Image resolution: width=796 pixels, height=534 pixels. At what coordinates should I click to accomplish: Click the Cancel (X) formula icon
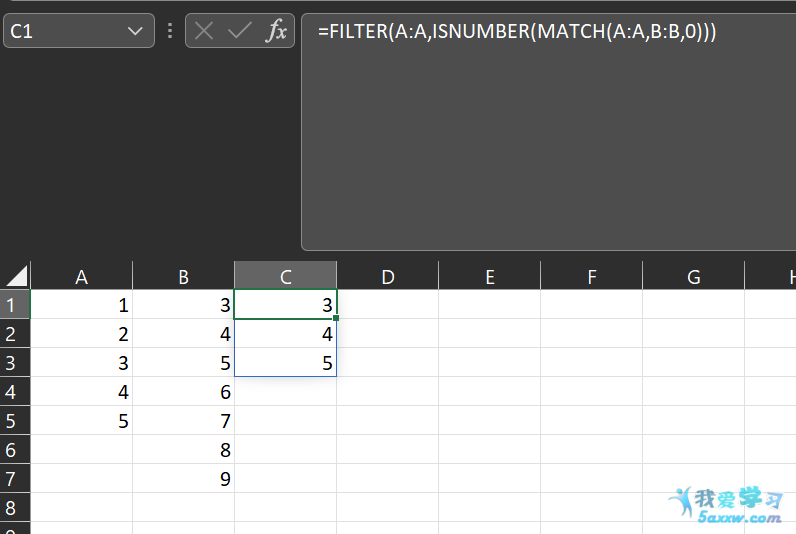(204, 31)
